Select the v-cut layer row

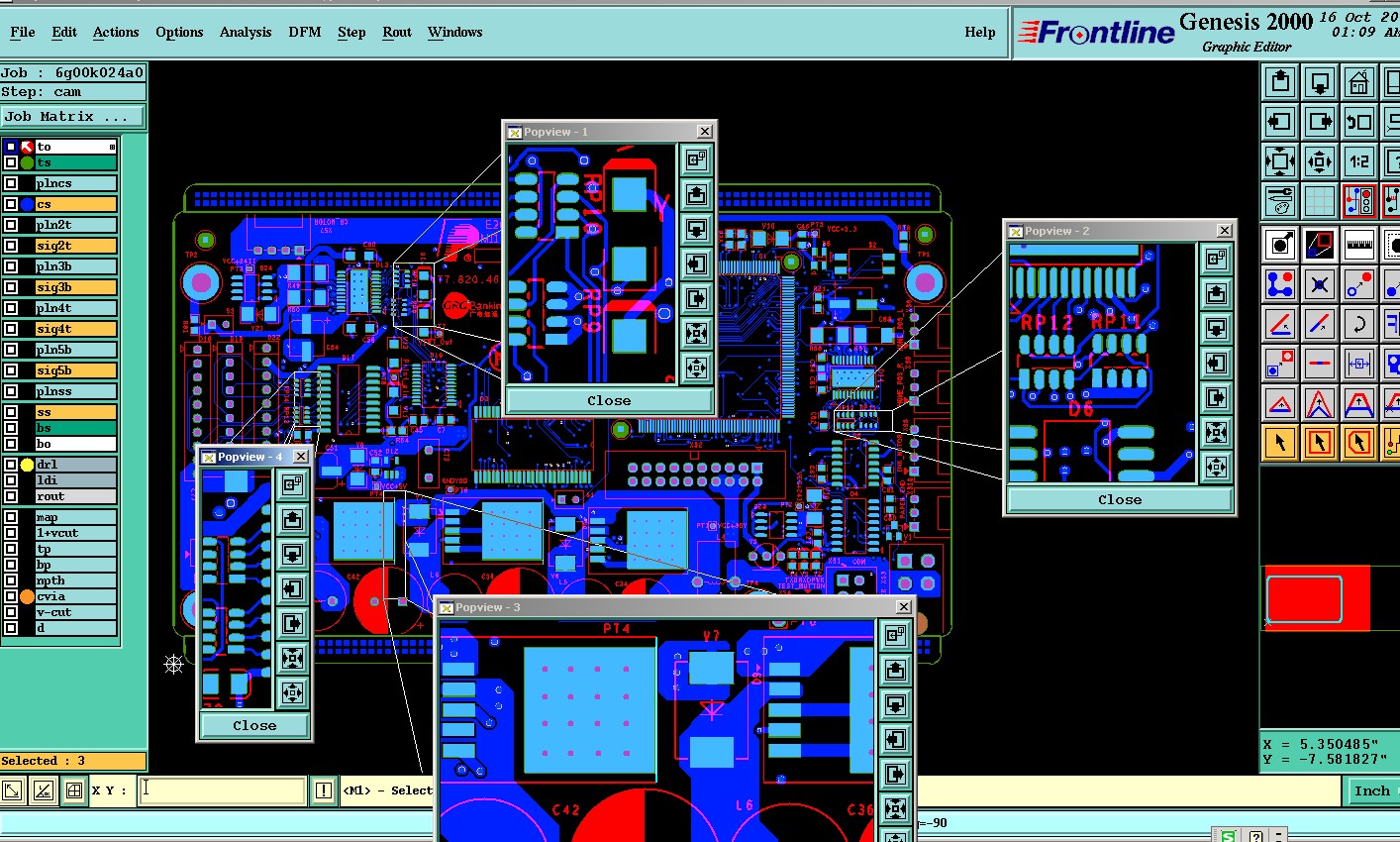coord(75,612)
